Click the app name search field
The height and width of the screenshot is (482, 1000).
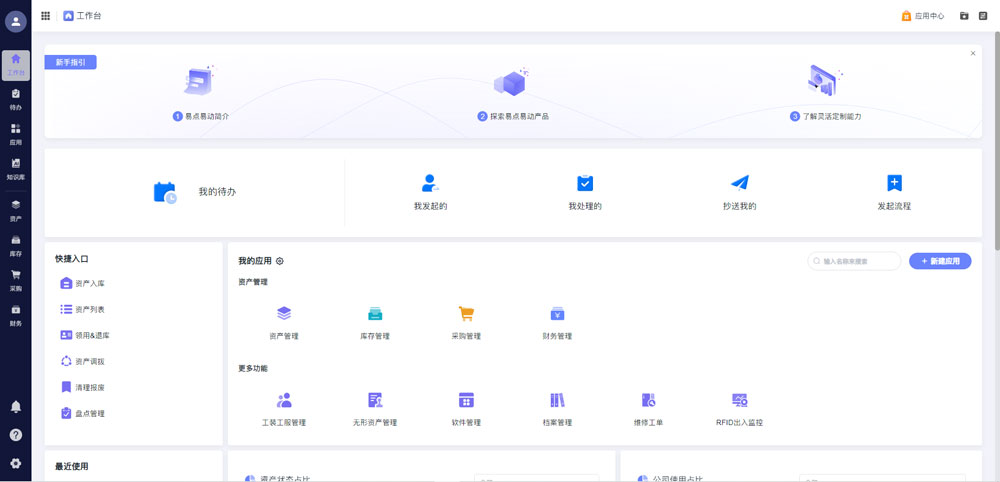[x=858, y=261]
